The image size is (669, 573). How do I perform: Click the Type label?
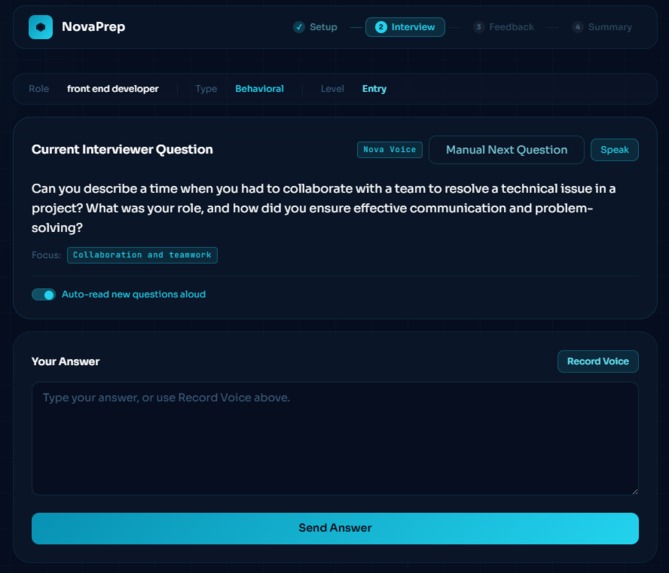click(206, 89)
